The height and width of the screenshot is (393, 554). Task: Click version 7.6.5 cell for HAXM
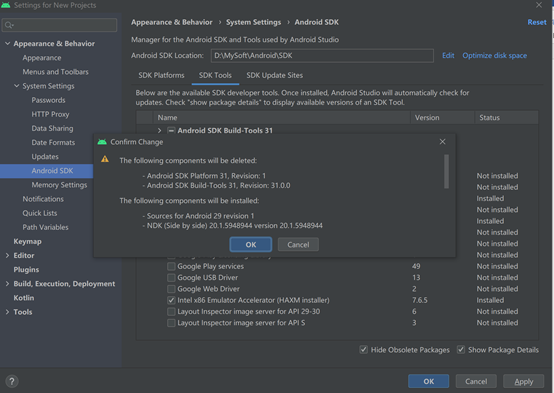420,300
